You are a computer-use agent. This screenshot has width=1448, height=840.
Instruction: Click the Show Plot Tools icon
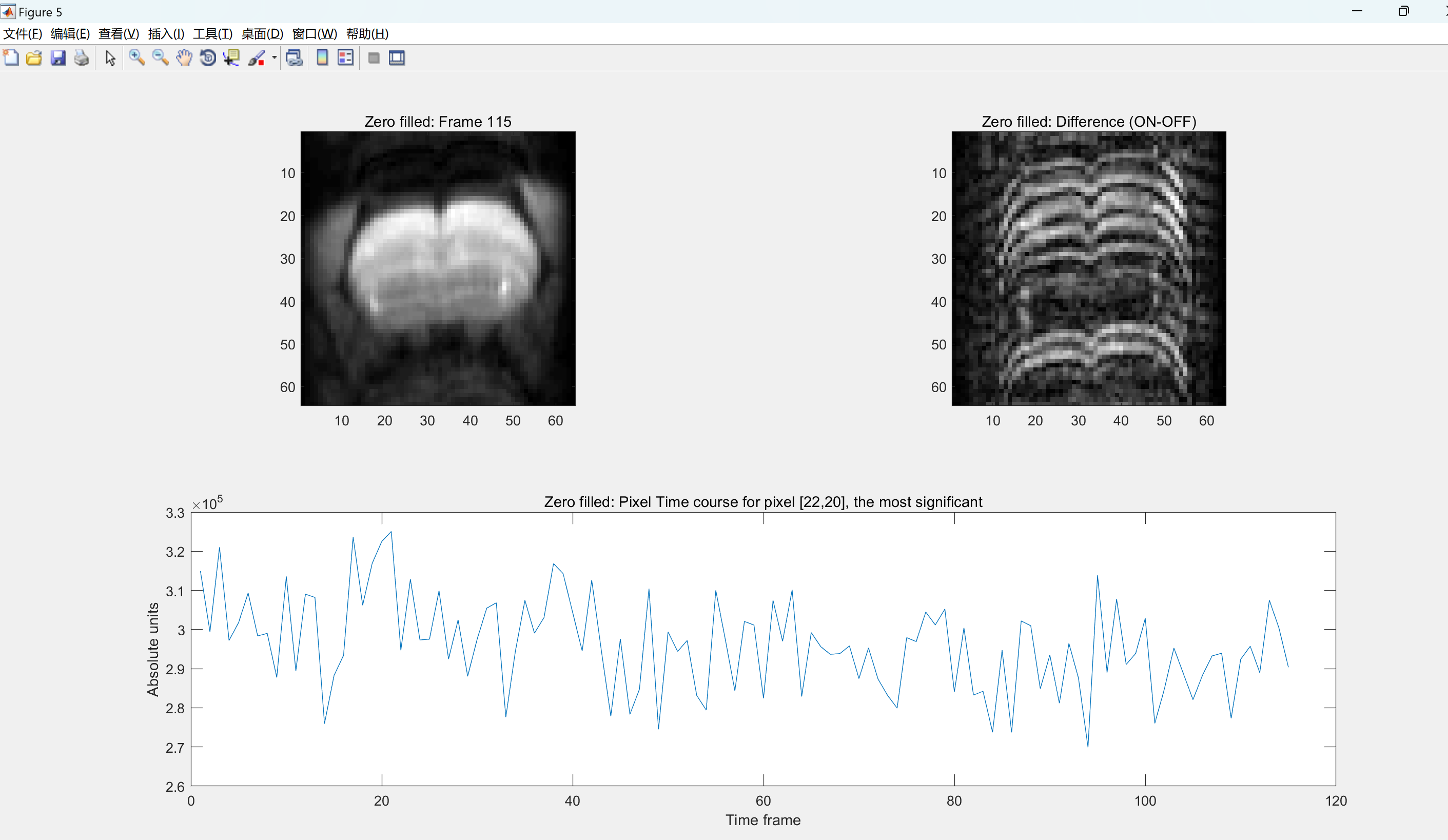pos(397,57)
